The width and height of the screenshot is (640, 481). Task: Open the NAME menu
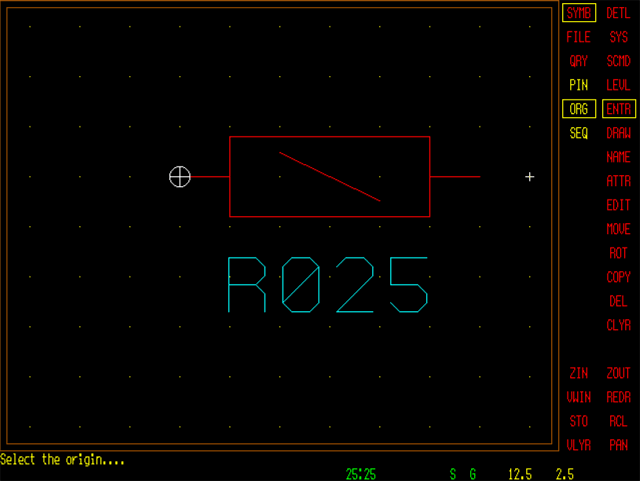pos(618,157)
